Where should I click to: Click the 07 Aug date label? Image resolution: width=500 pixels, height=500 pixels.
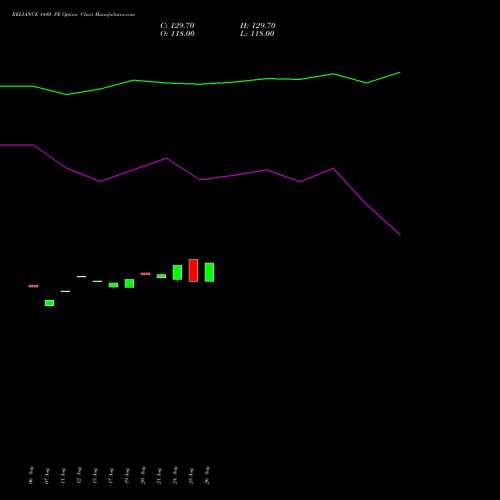tap(47, 476)
